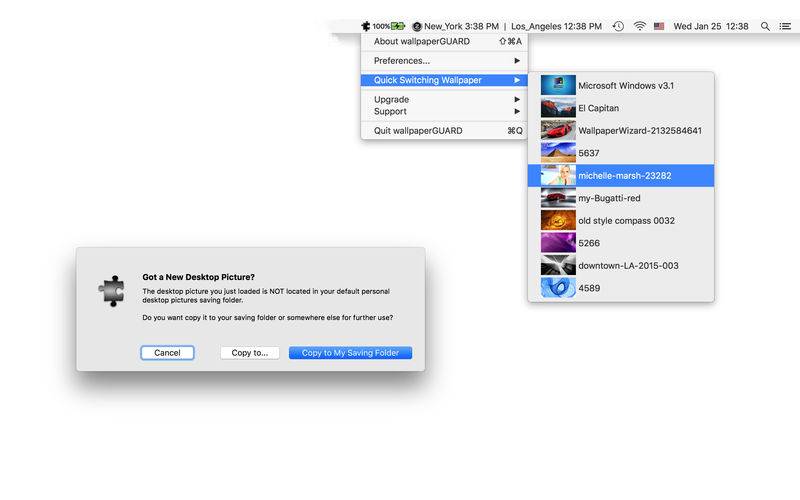The height and width of the screenshot is (500, 800).
Task: Expand the Upgrade submenu arrow
Action: coord(517,99)
